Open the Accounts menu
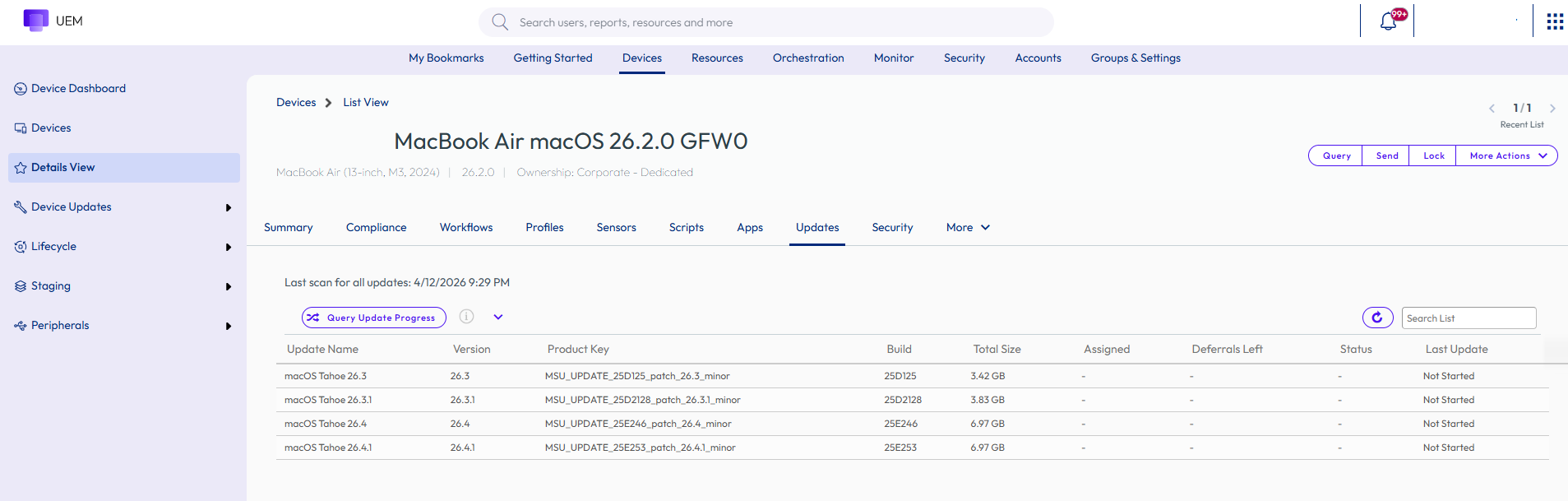The width and height of the screenshot is (1568, 501). click(1038, 58)
